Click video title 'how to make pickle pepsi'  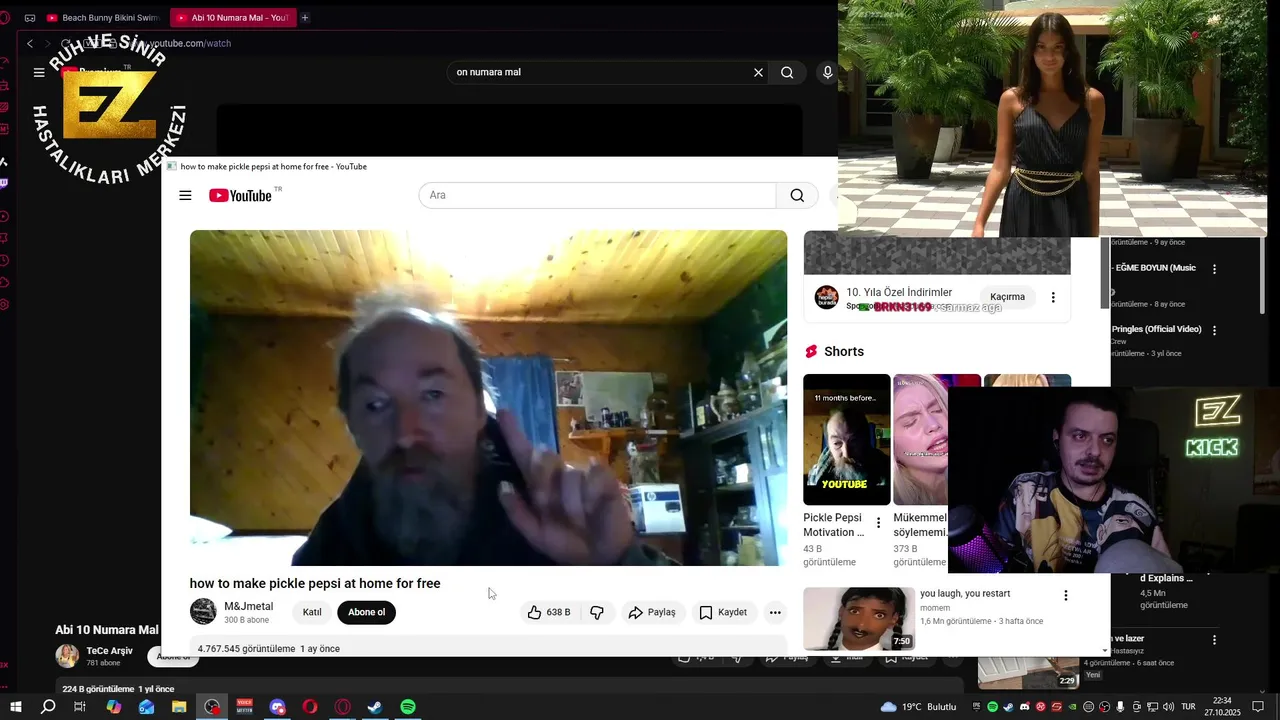click(x=315, y=583)
